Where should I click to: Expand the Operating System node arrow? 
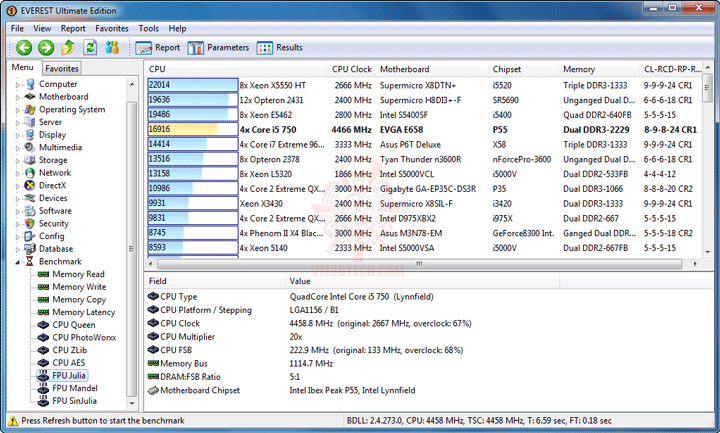coord(17,110)
